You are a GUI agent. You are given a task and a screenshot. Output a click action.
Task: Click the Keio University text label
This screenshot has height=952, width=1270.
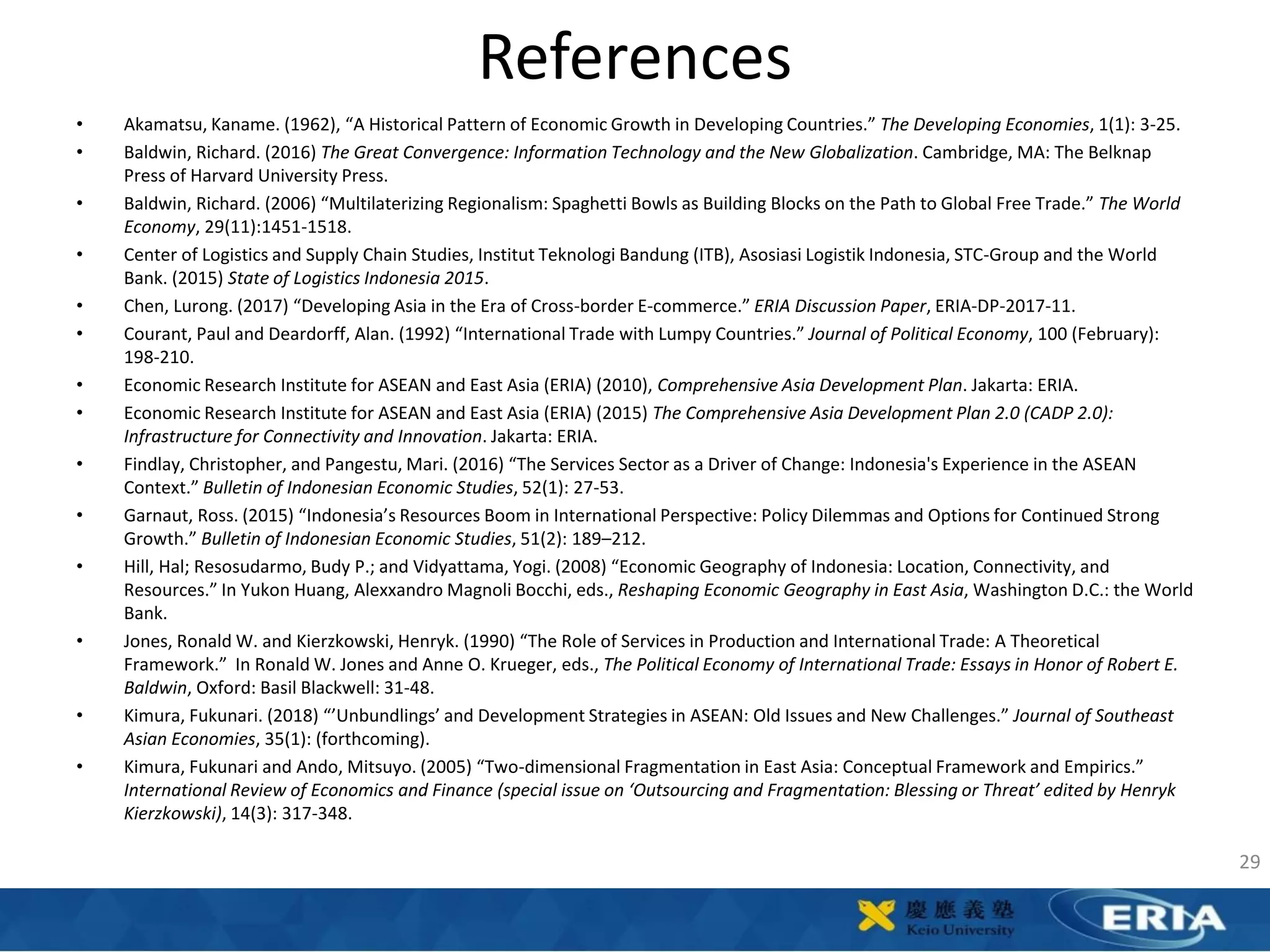coord(960,930)
